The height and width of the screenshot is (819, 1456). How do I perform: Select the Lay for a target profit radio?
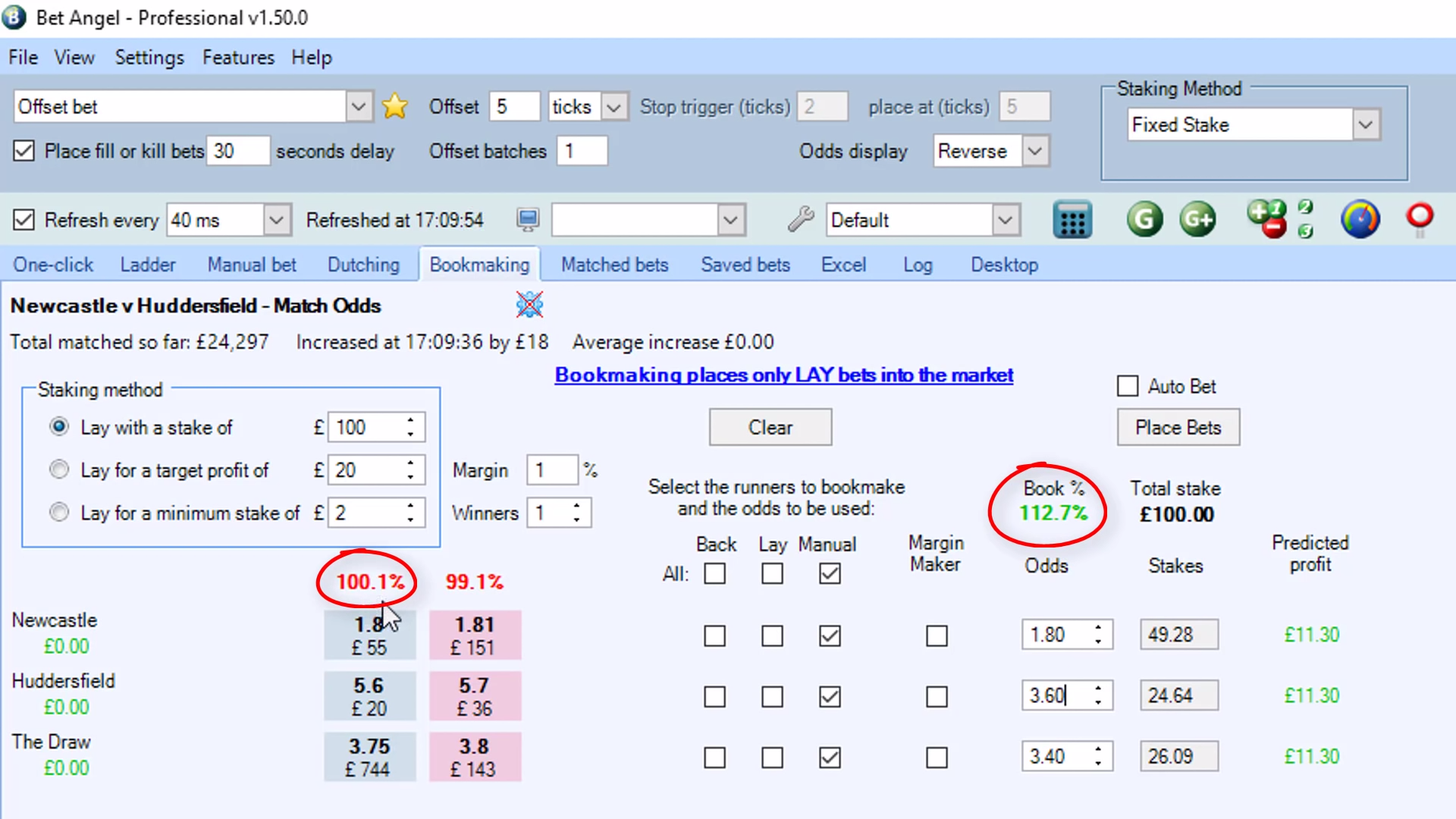pyautogui.click(x=59, y=469)
